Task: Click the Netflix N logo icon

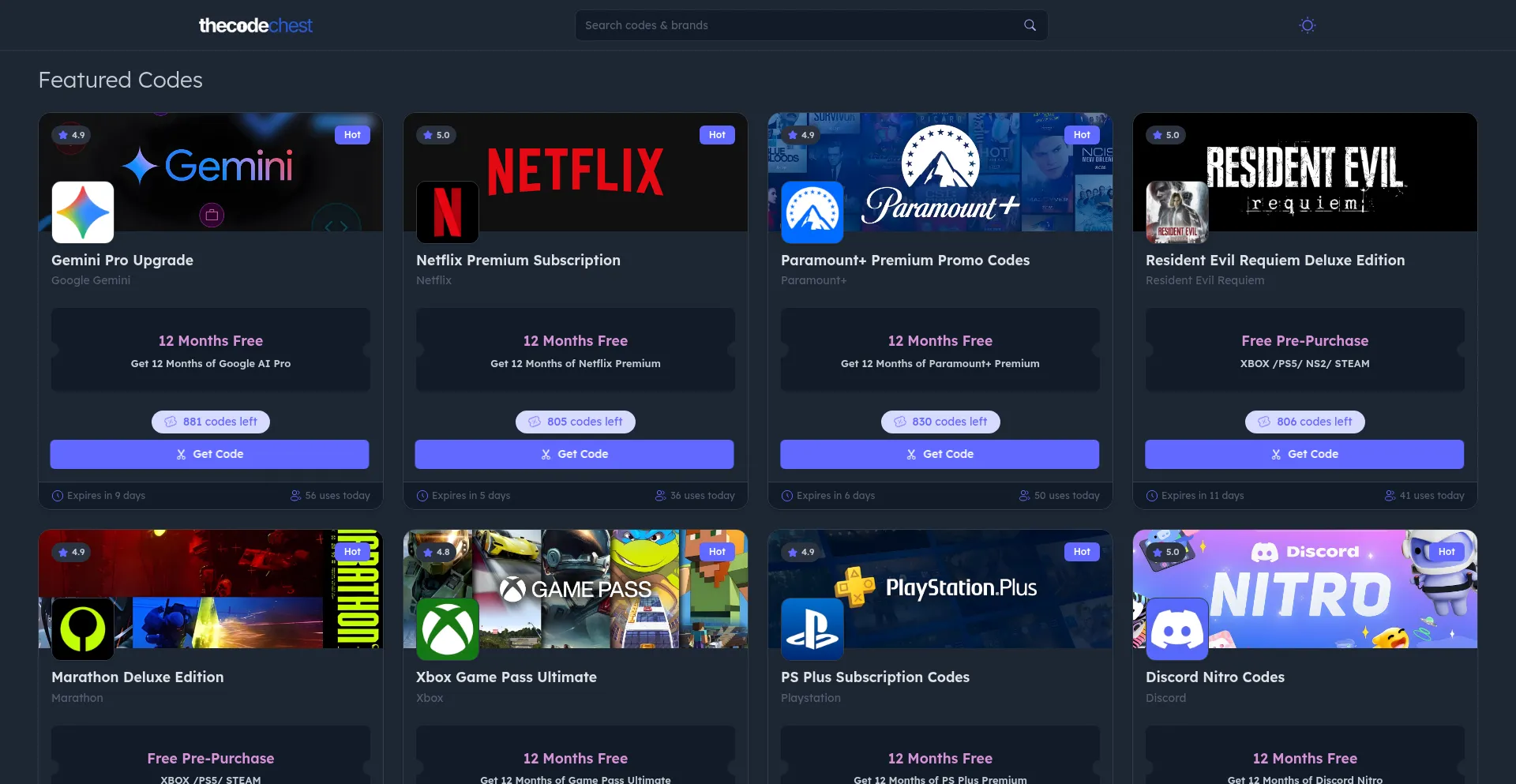Action: [448, 212]
